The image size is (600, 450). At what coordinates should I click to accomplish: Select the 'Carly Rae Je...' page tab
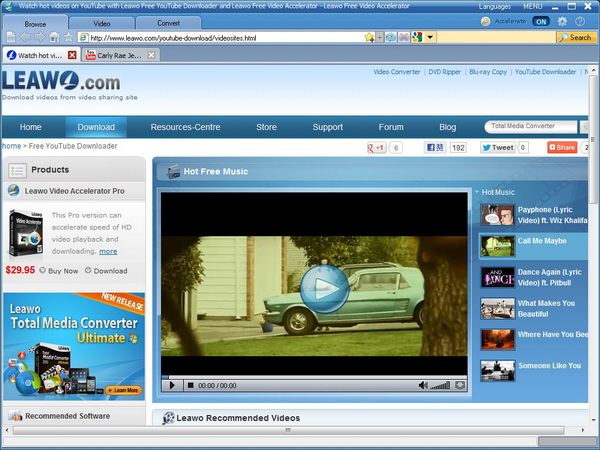pyautogui.click(x=119, y=55)
